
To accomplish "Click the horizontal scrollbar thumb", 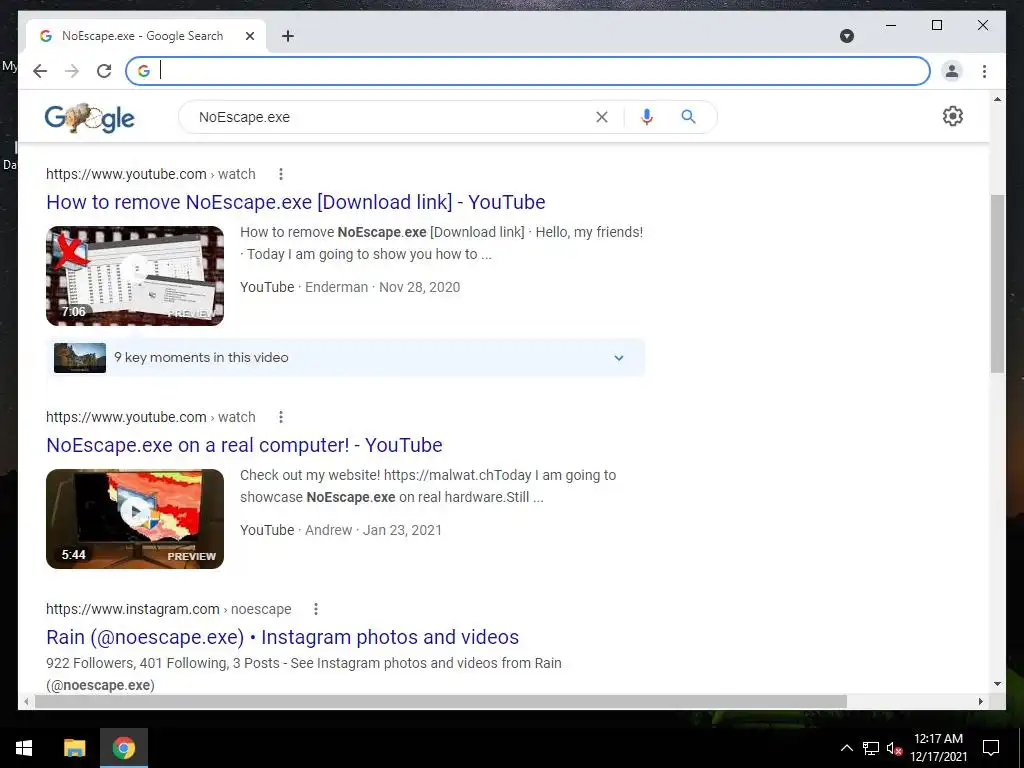I will pos(441,701).
